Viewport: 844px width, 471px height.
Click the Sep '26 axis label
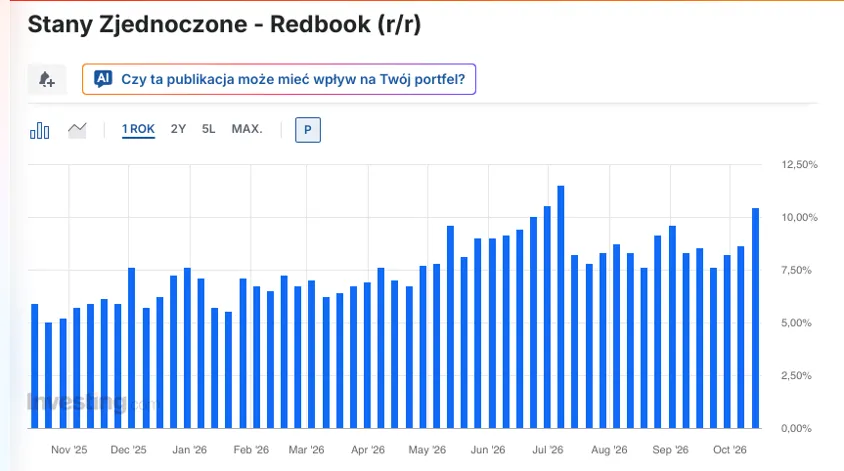point(670,449)
